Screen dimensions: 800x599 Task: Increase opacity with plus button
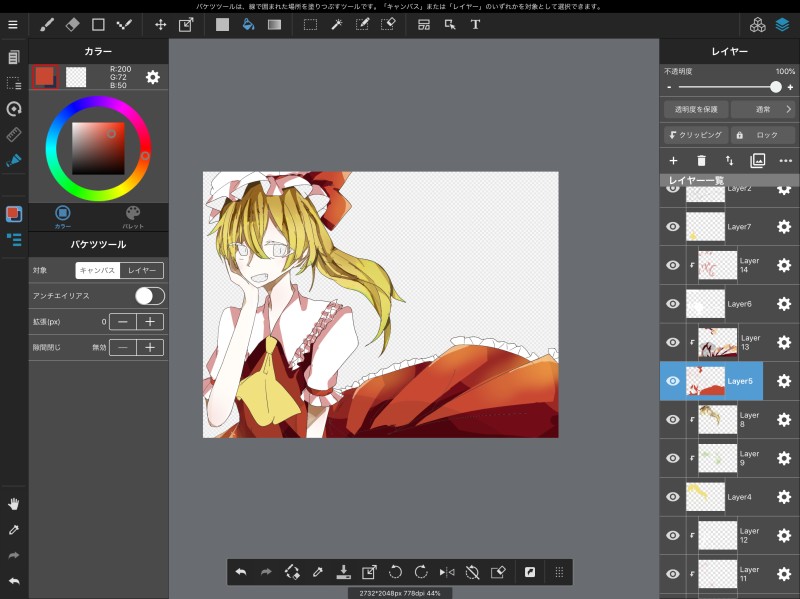tap(790, 87)
